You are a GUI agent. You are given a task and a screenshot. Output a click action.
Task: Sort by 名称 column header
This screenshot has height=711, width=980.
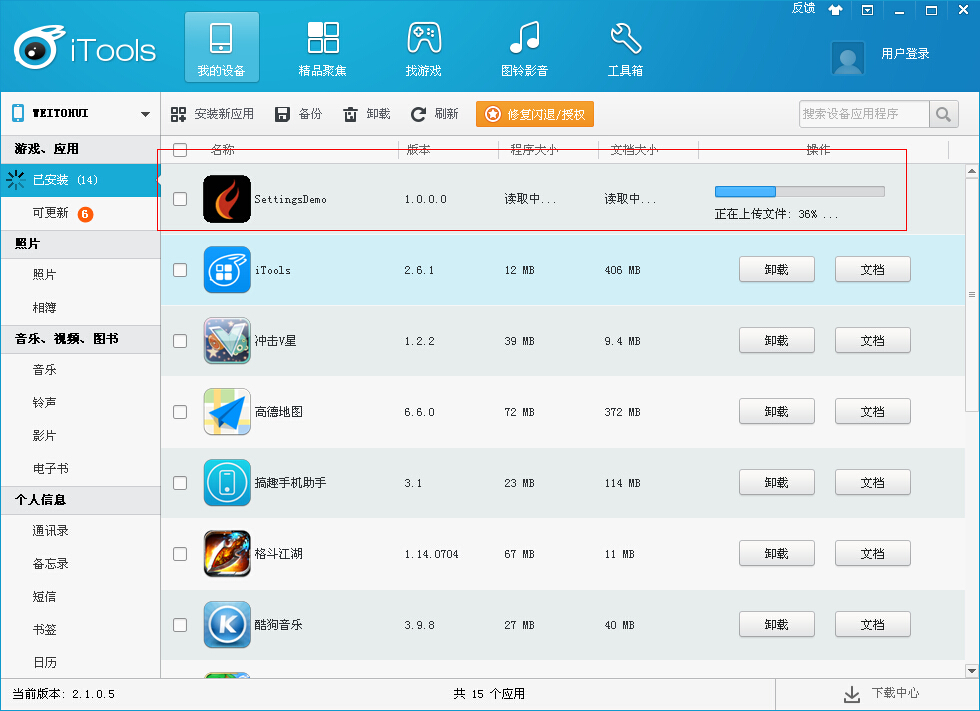tap(222, 150)
